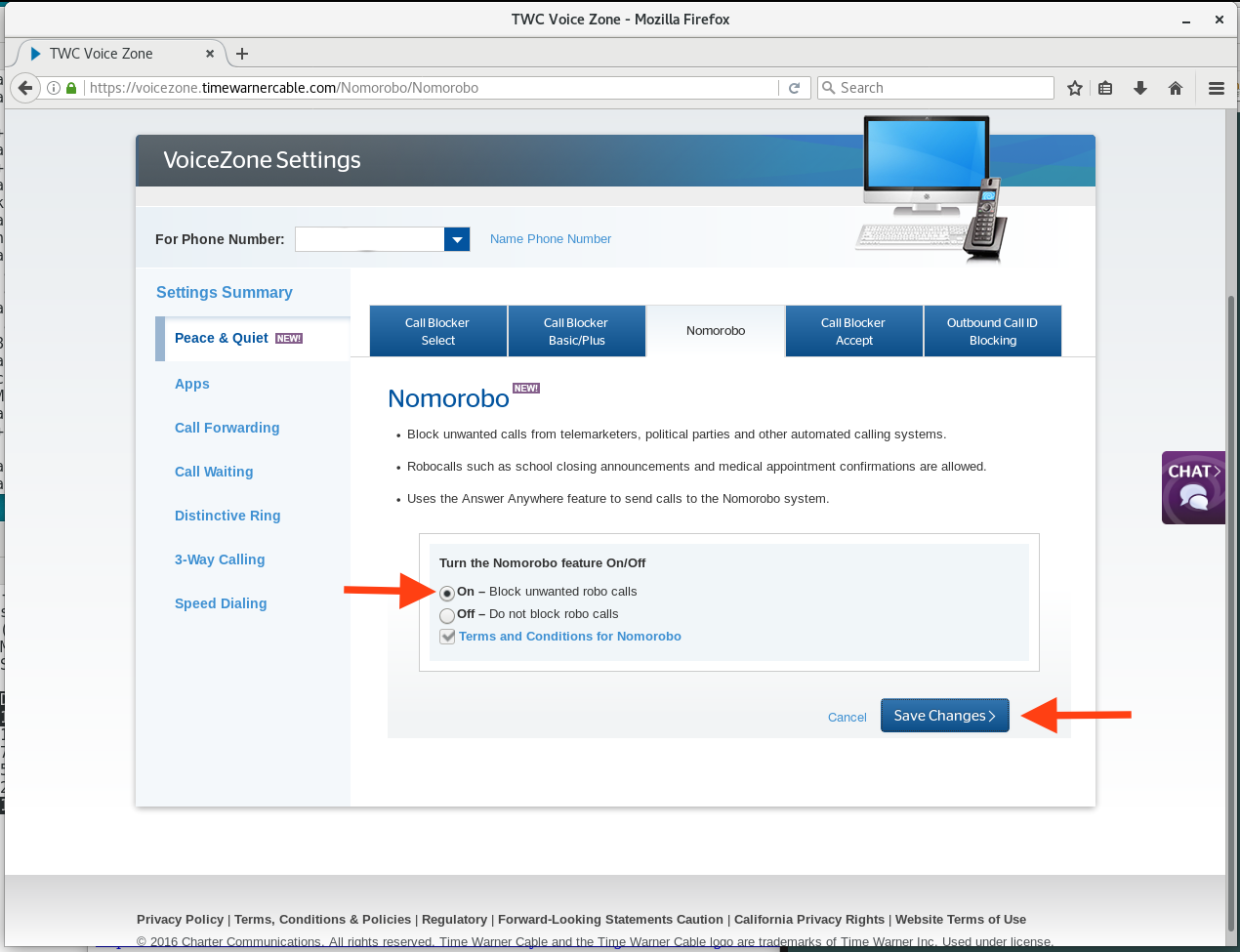Viewport: 1240px width, 952px height.
Task: Open the site information icon in address bar
Action: 55,88
